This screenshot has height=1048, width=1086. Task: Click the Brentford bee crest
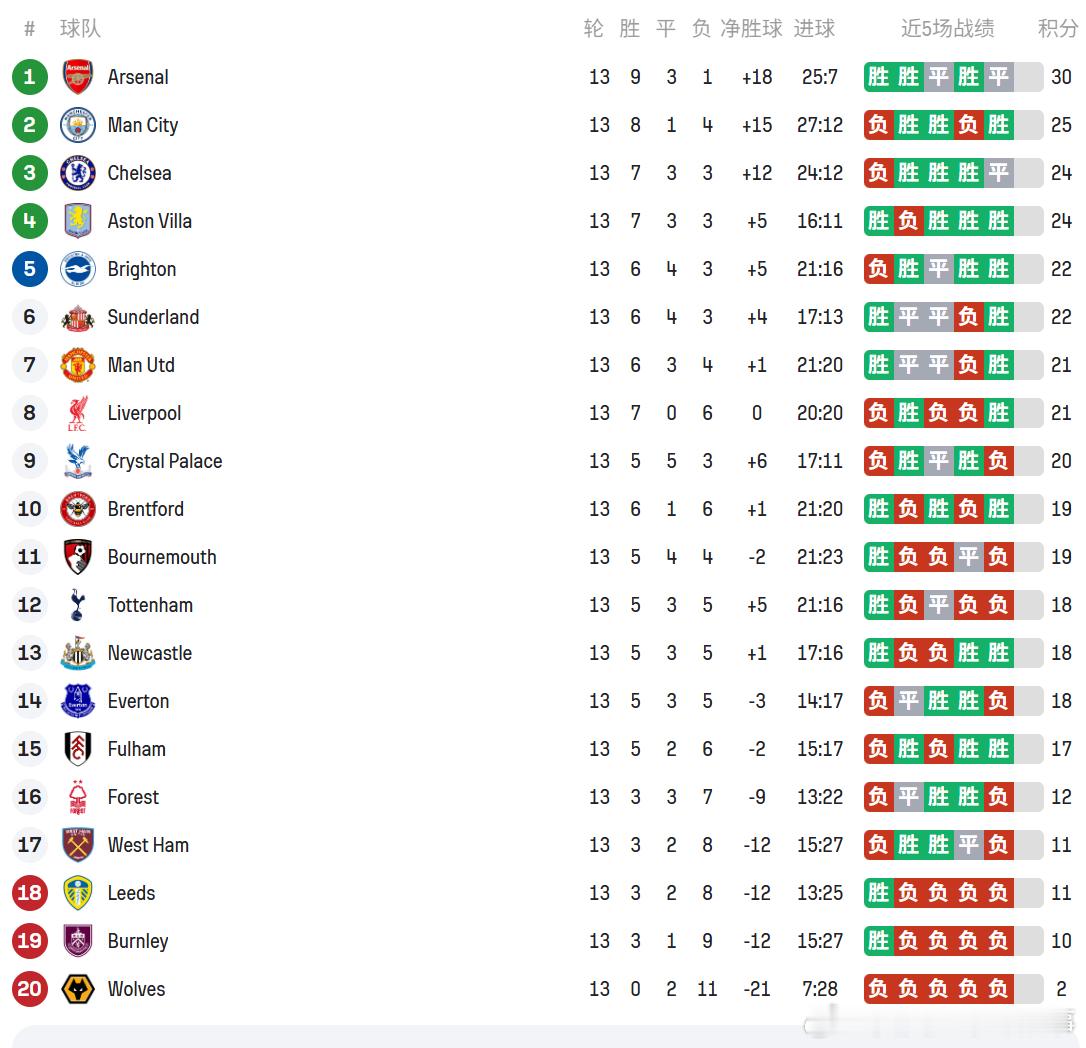coord(78,509)
